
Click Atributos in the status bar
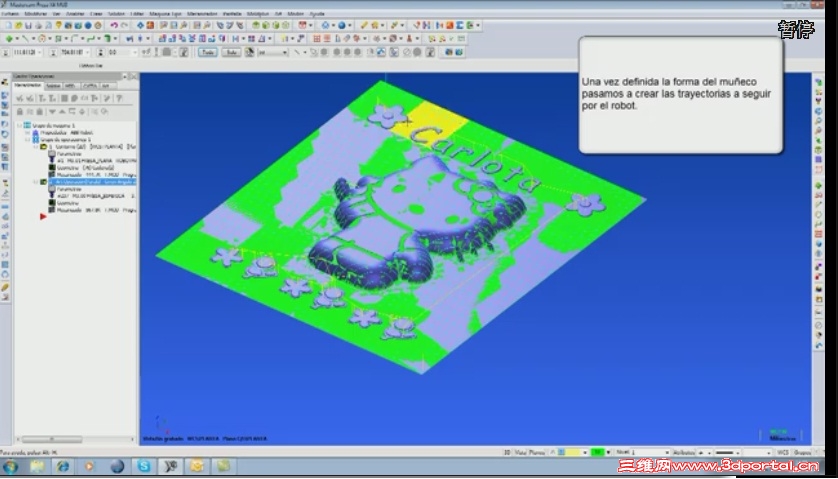tap(684, 452)
